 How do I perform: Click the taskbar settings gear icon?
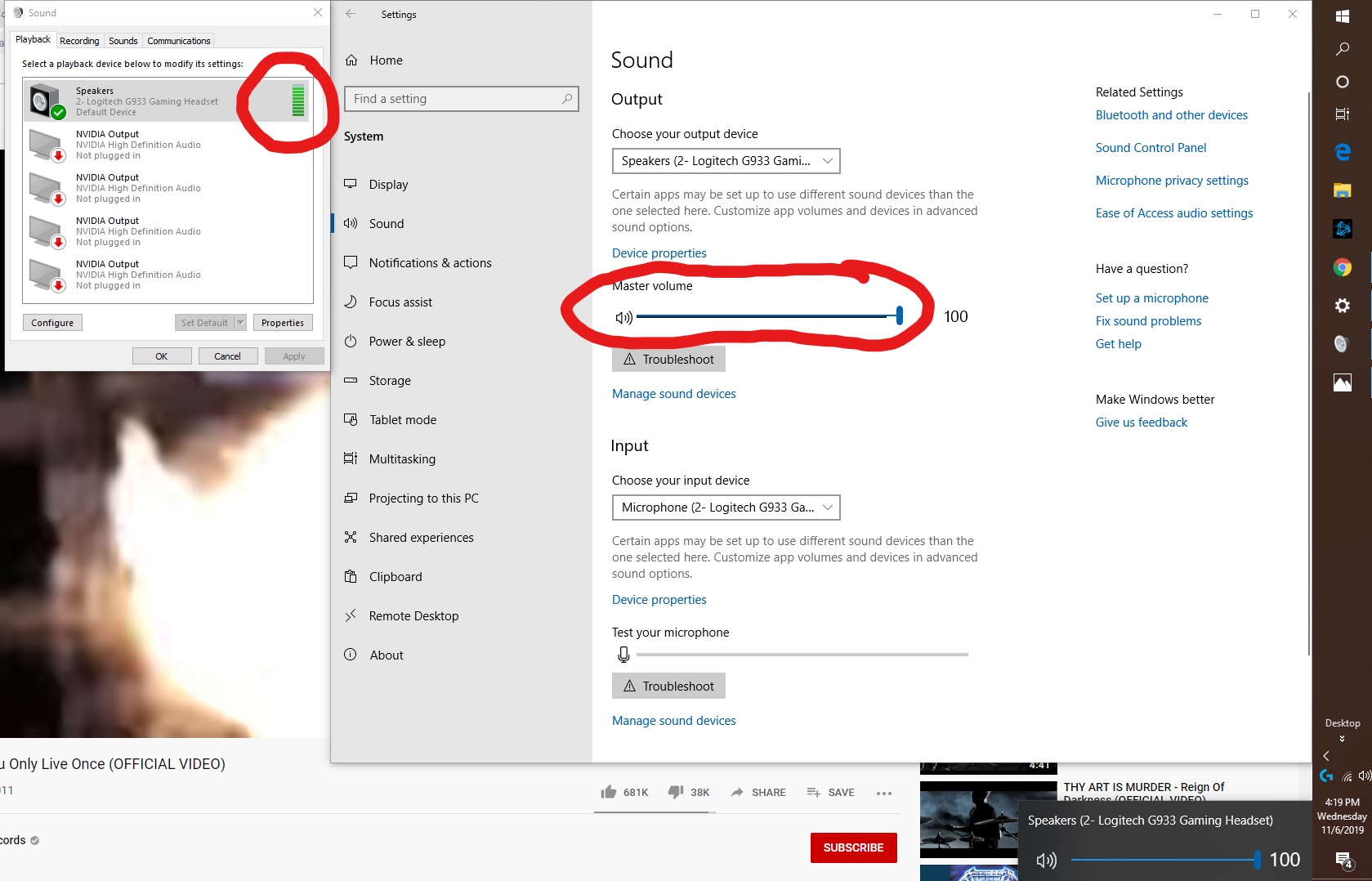[1342, 306]
